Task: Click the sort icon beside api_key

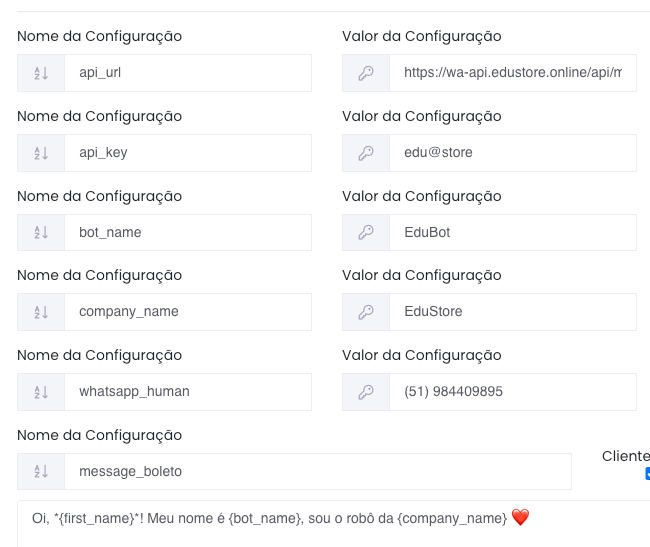Action: 41,153
